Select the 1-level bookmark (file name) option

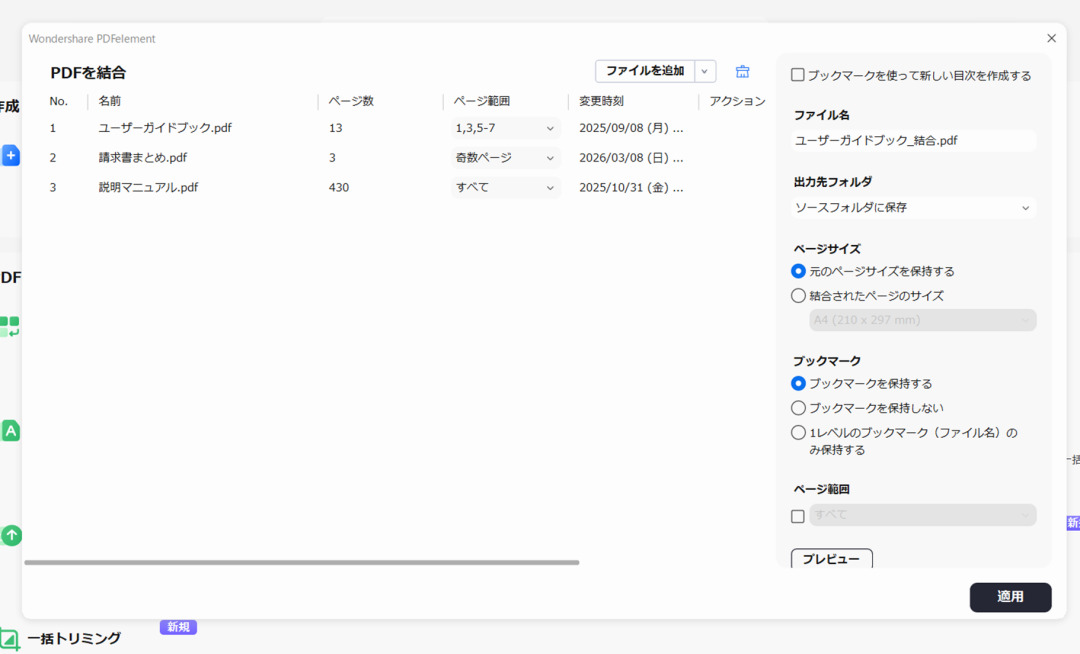pyautogui.click(x=798, y=432)
